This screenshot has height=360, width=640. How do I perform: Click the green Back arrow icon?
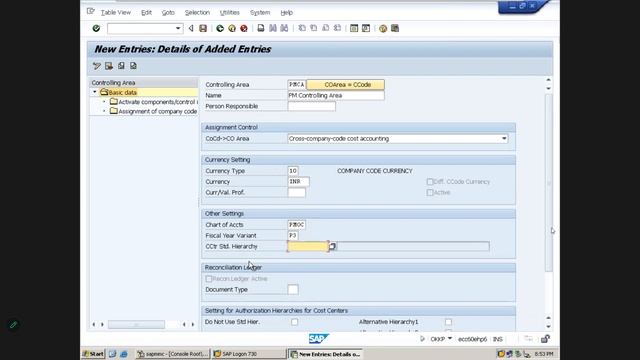click(220, 28)
